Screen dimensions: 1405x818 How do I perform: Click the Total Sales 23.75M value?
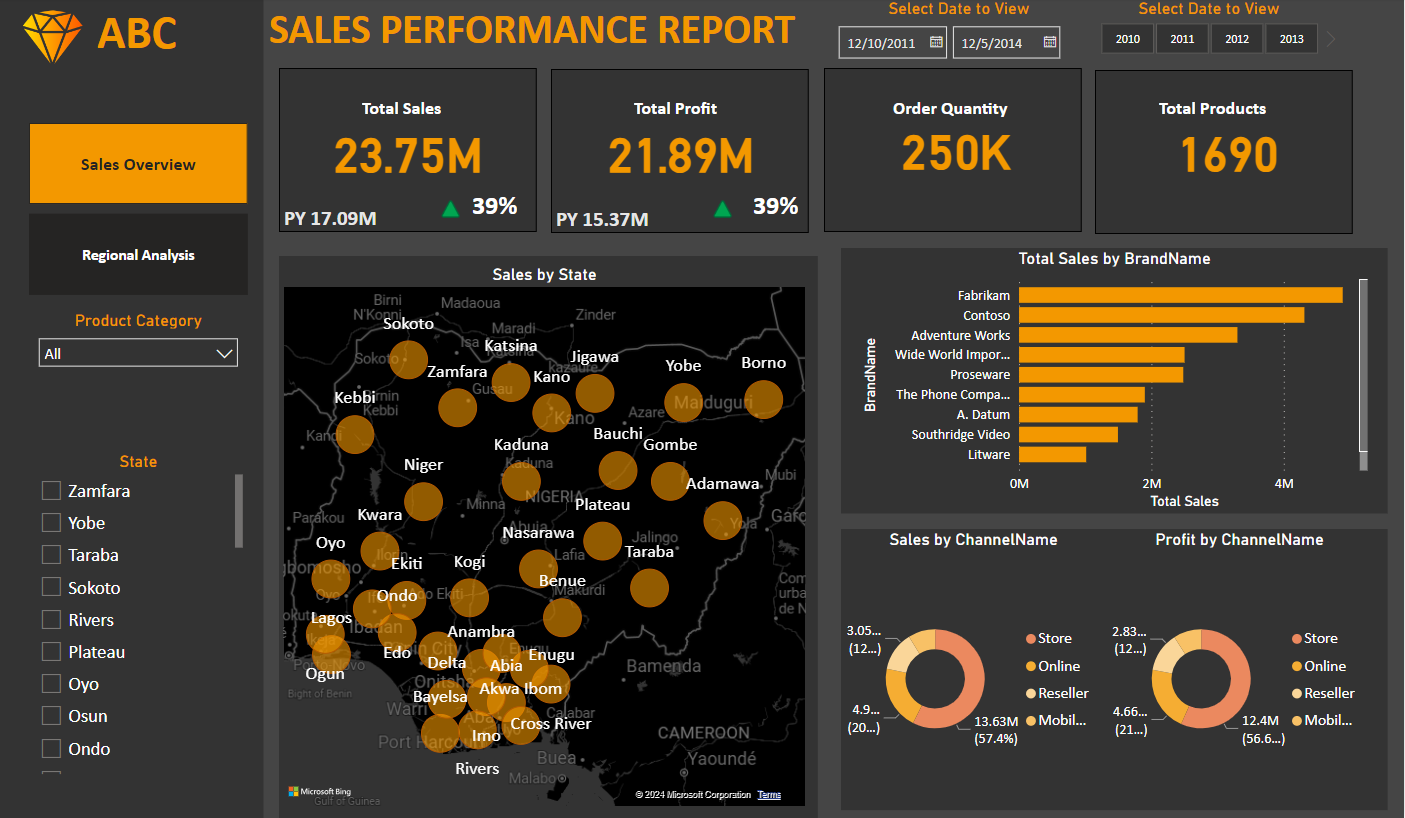(x=408, y=156)
